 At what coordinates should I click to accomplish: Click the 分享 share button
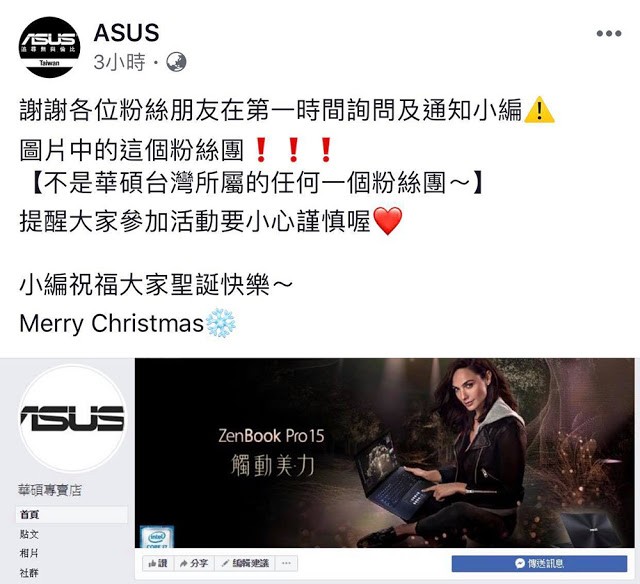point(194,564)
